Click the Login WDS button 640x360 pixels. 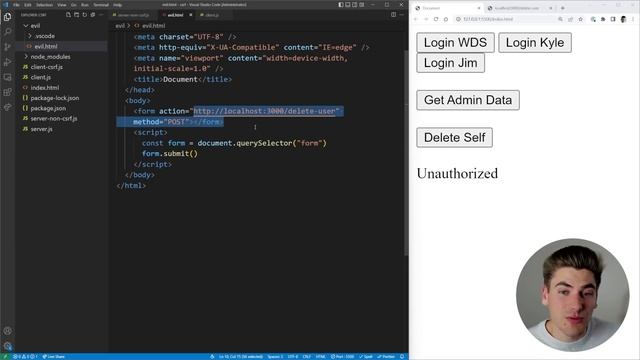point(455,42)
